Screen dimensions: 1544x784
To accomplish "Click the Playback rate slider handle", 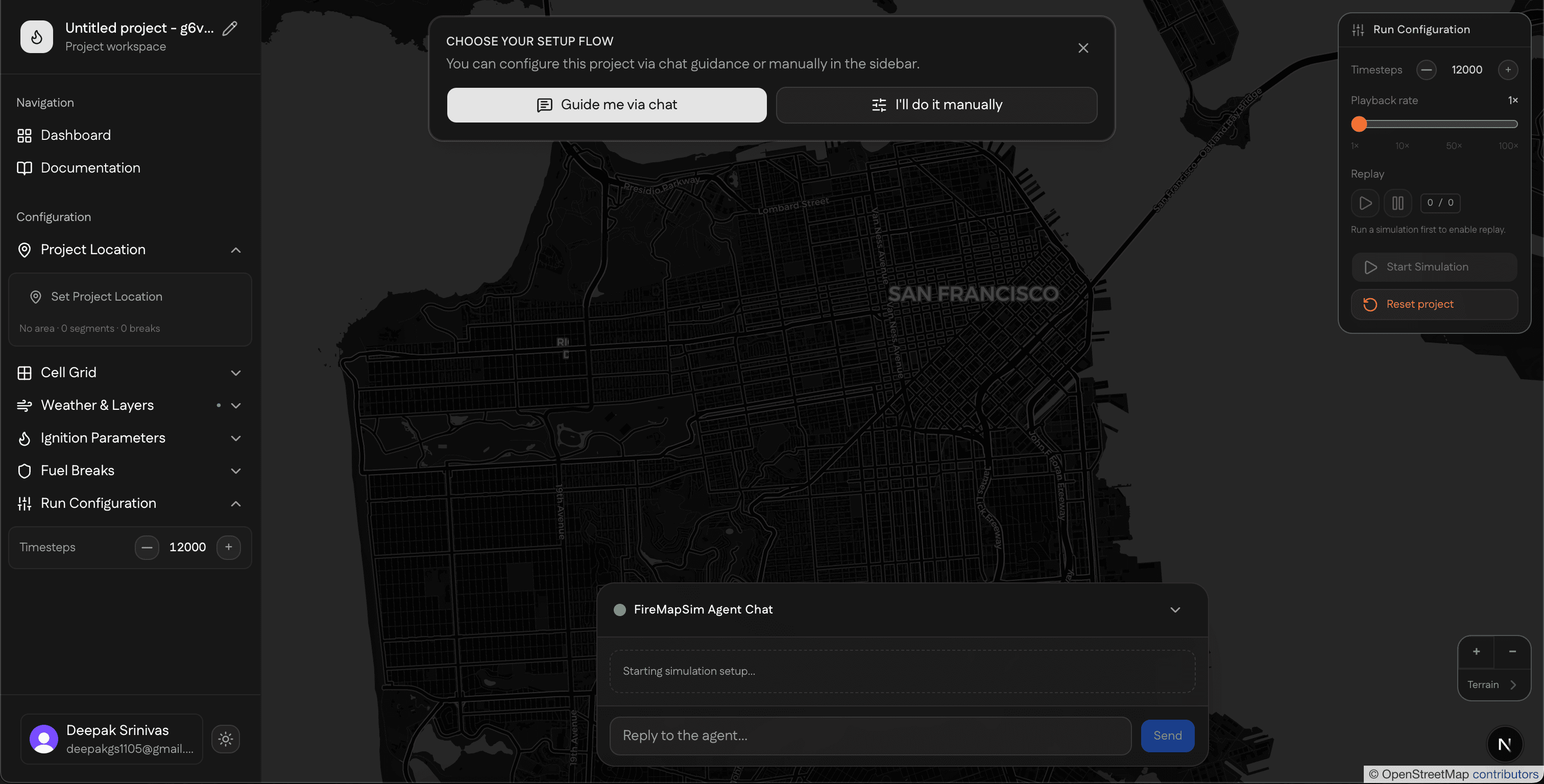I will tap(1359, 124).
